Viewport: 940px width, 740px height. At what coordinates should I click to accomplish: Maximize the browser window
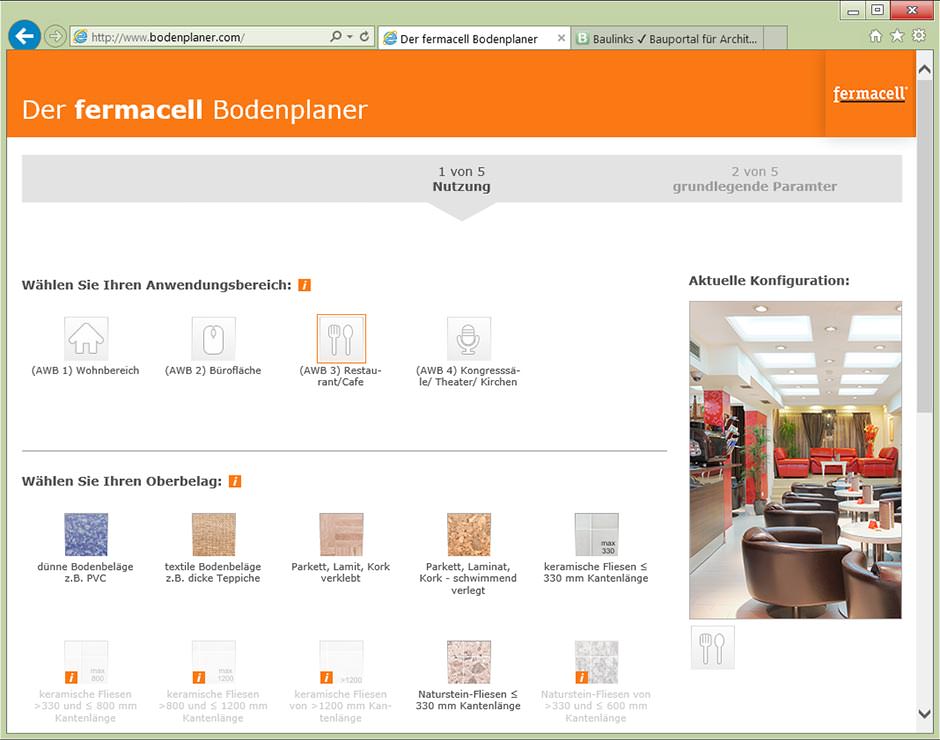point(877,10)
